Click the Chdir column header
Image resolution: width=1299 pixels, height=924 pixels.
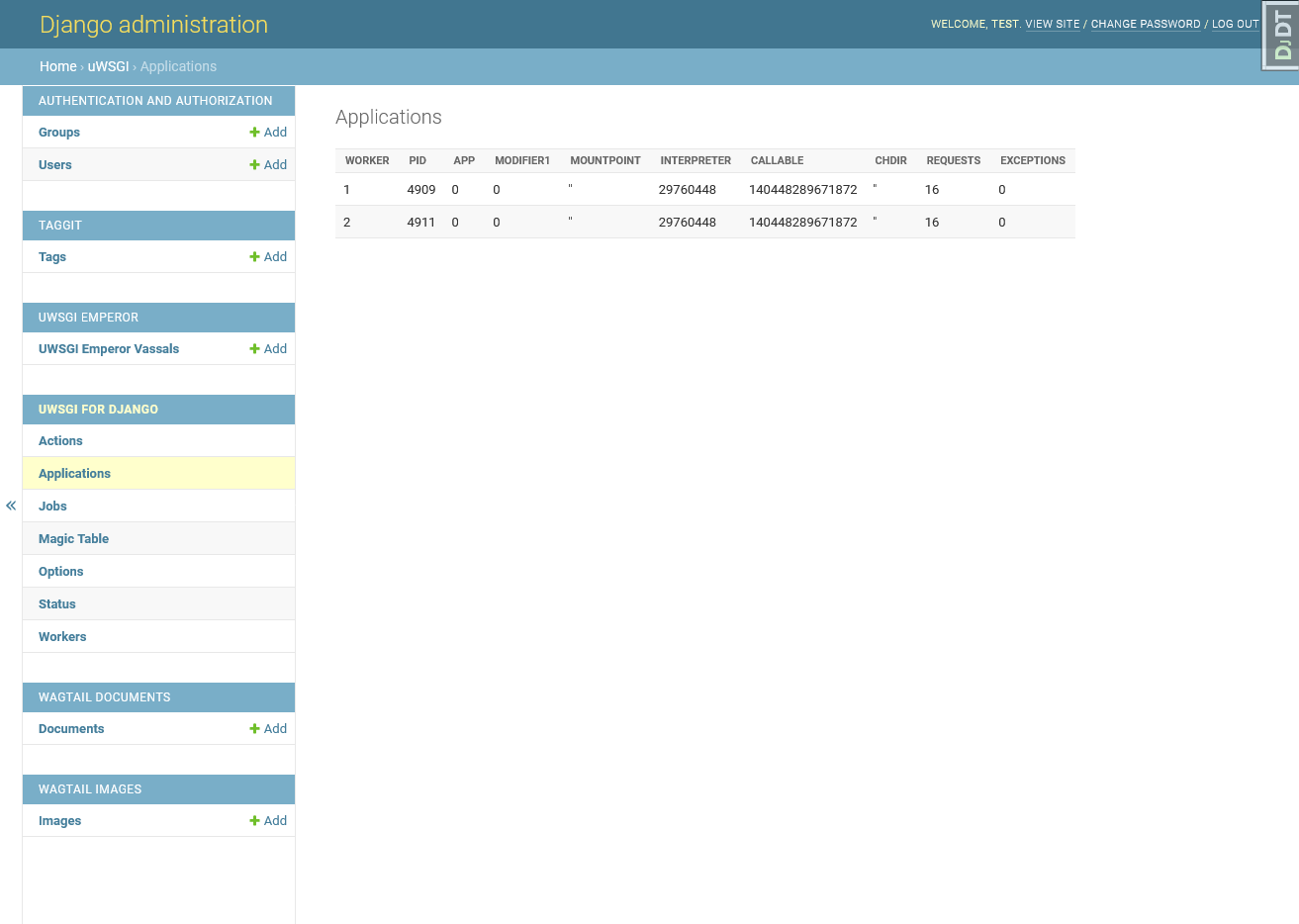tap(890, 160)
